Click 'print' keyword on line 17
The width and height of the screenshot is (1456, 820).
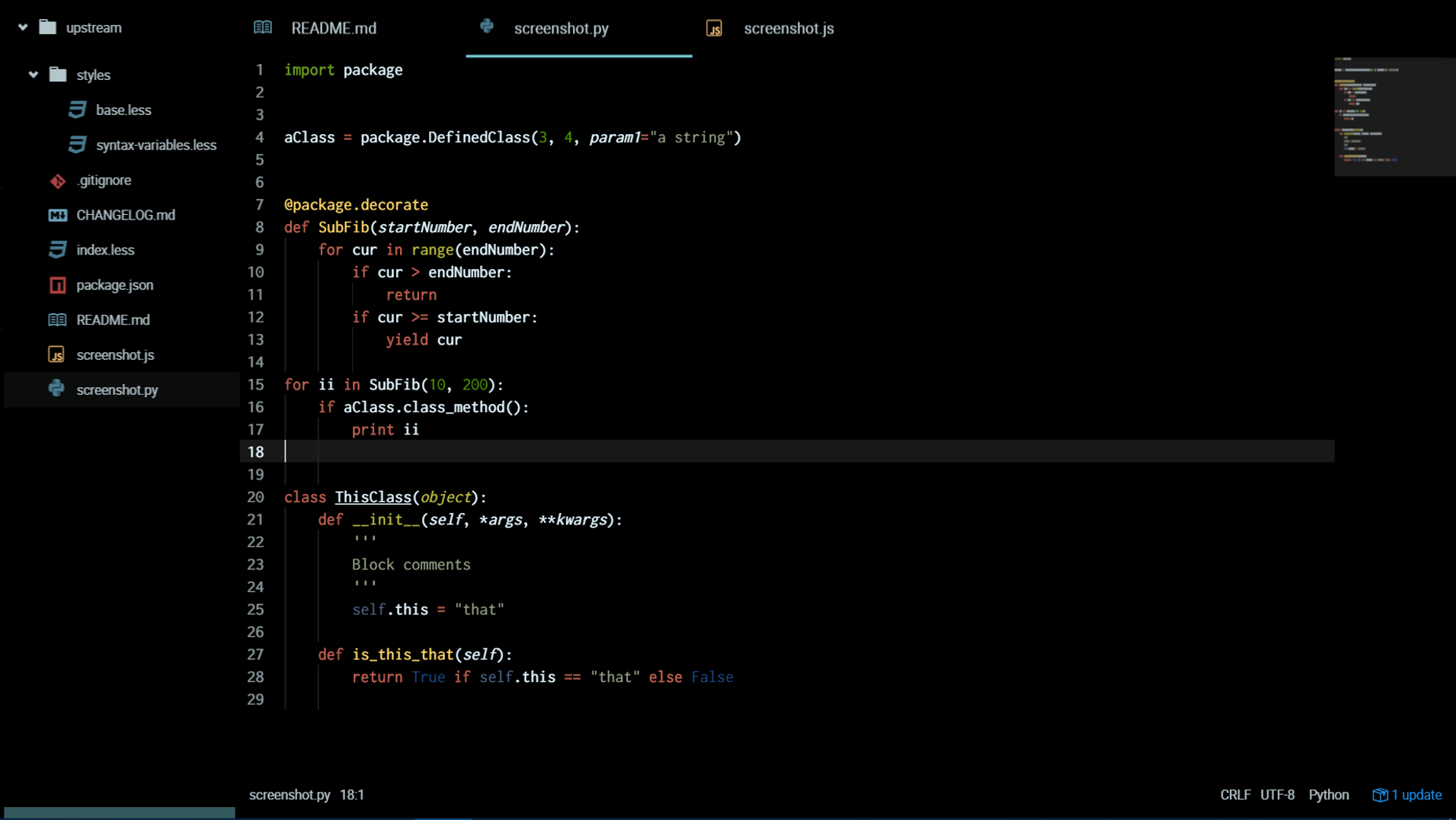pyautogui.click(x=373, y=430)
